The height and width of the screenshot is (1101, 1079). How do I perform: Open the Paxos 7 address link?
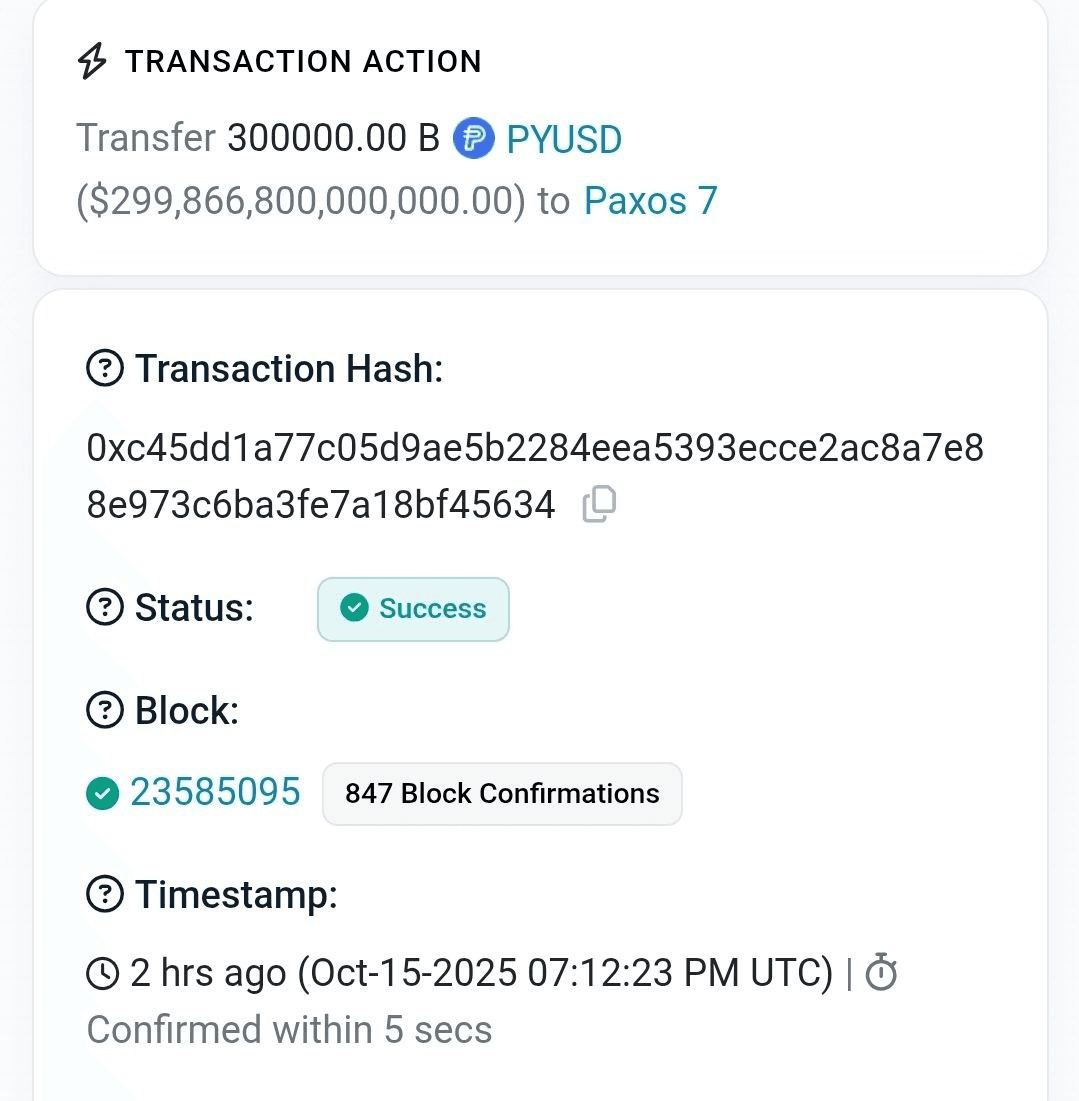650,201
